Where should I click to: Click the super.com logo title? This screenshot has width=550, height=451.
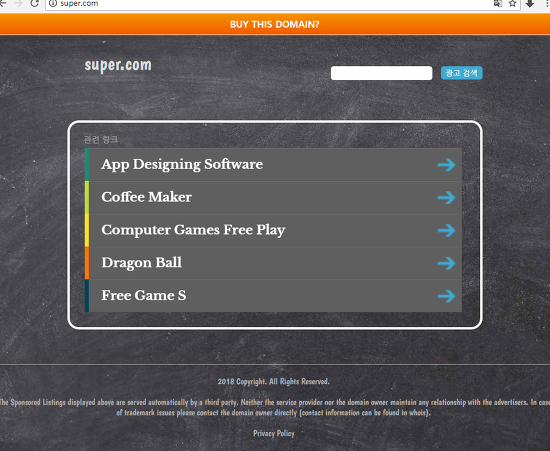pos(118,66)
